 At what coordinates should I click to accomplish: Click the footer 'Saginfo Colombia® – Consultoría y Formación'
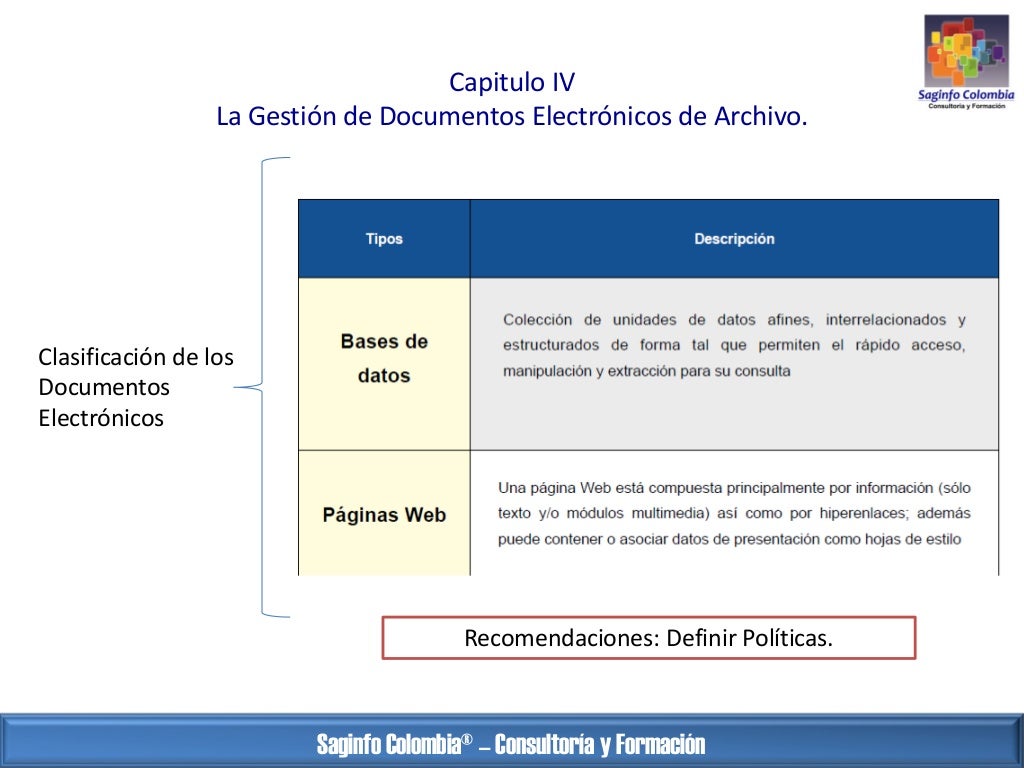click(x=511, y=744)
